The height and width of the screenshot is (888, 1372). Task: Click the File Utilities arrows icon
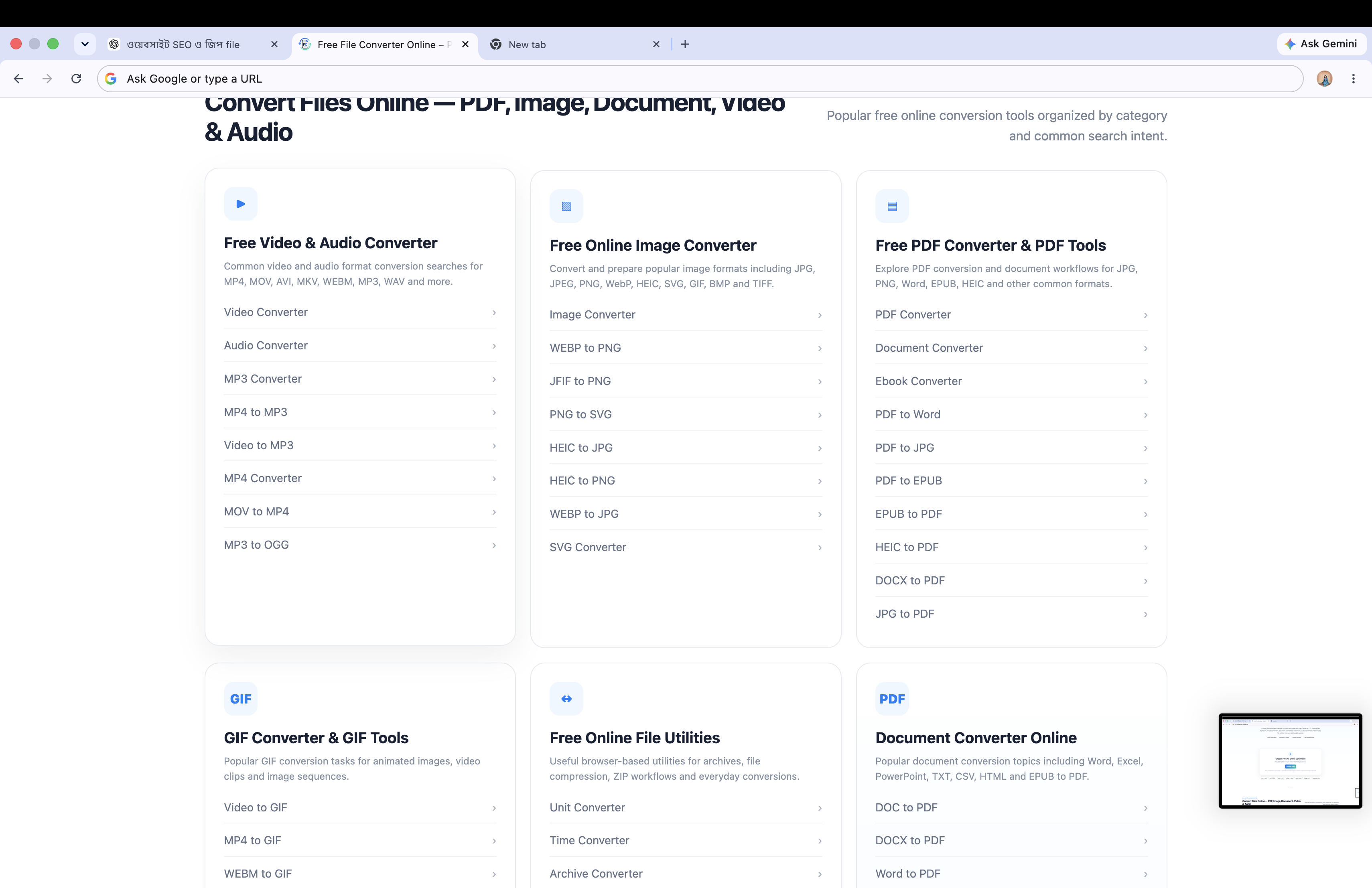point(566,699)
